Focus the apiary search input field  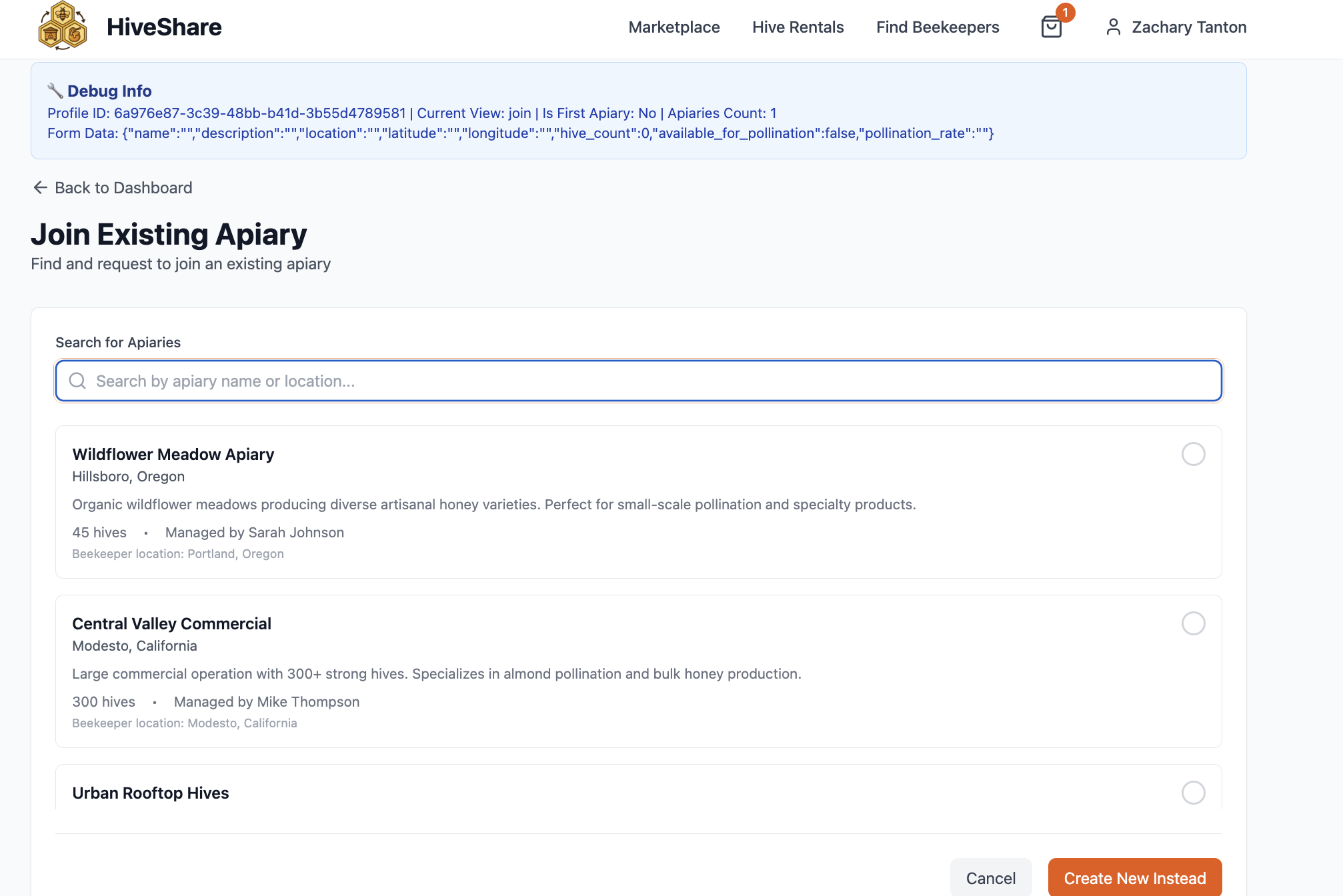point(638,381)
